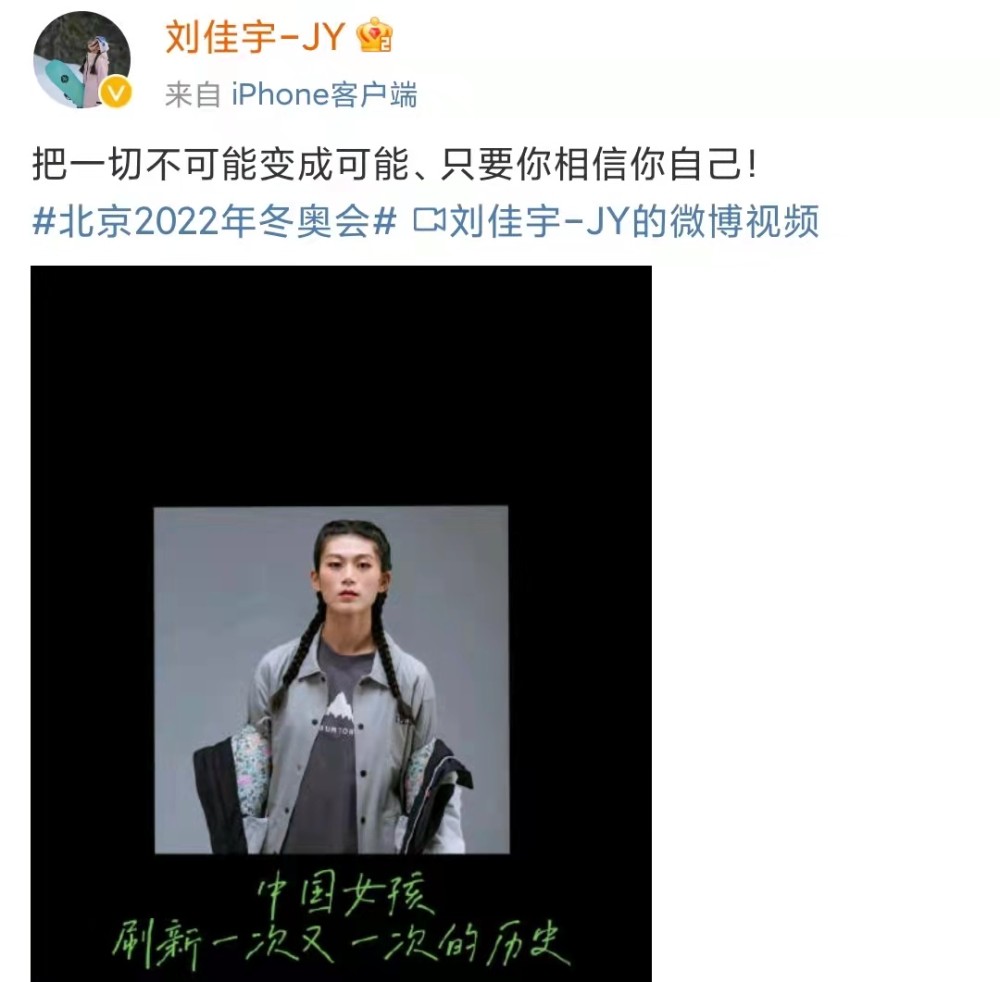This screenshot has width=1000, height=982.
Task: Open the 刘佳宇-JY的微博视频 video link
Action: coord(634,221)
